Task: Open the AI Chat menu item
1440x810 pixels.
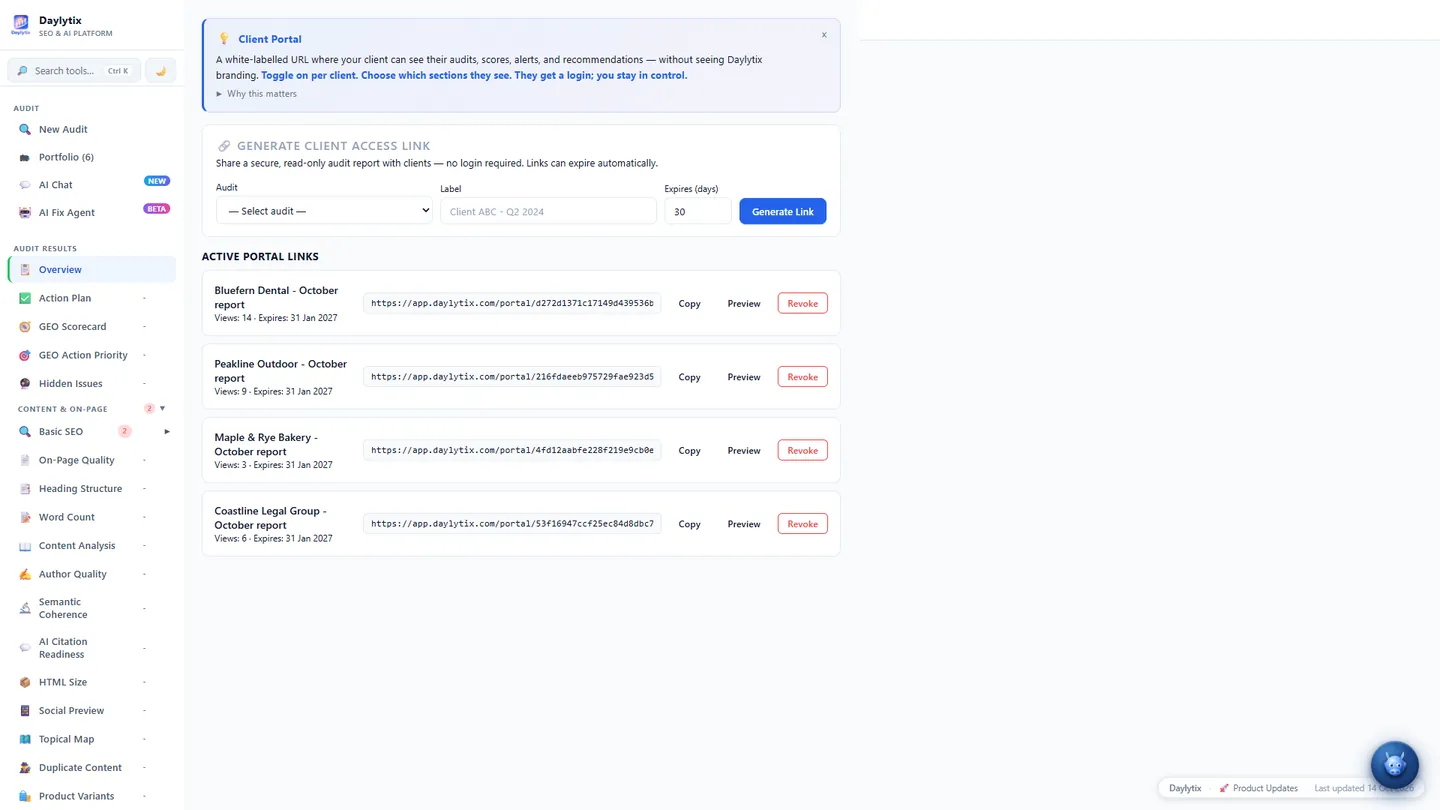Action: click(92, 185)
